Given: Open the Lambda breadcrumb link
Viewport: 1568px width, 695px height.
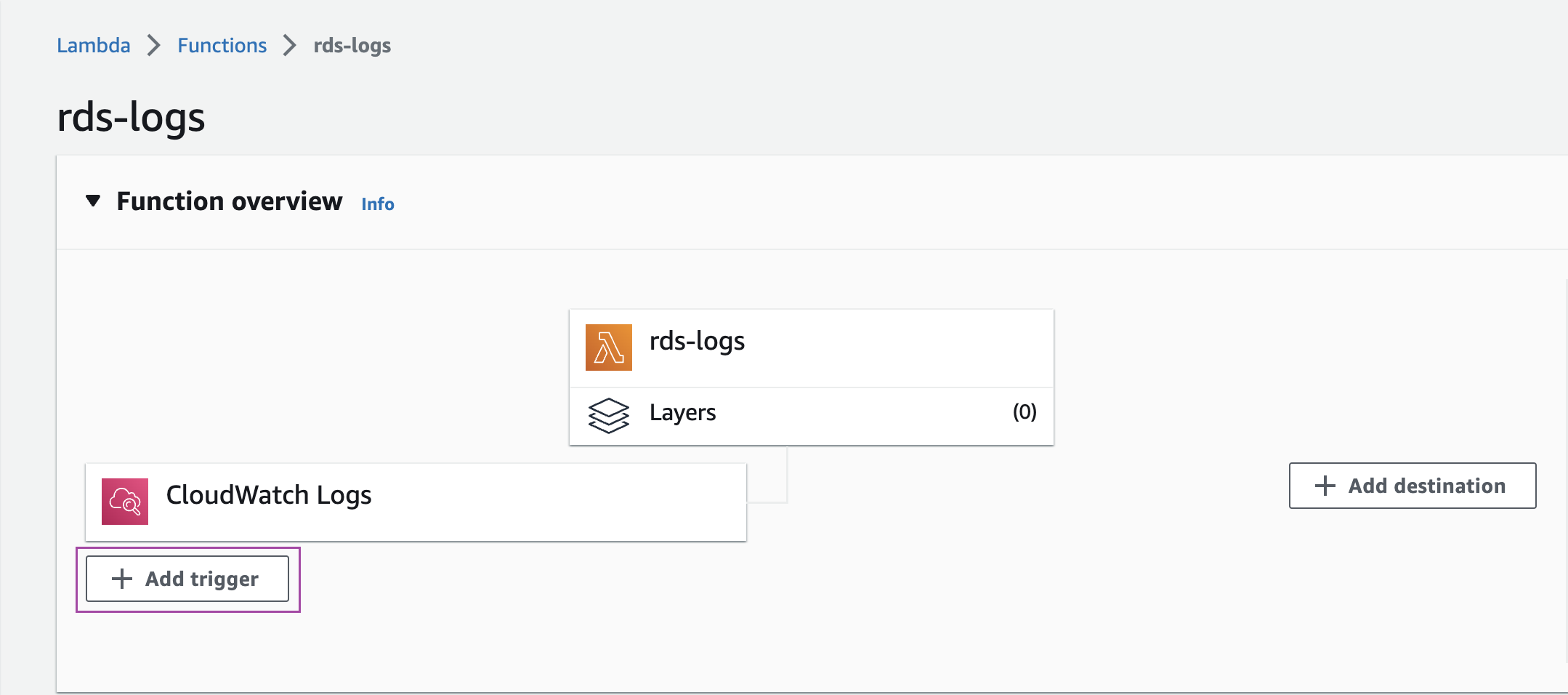Looking at the screenshot, I should pos(94,45).
